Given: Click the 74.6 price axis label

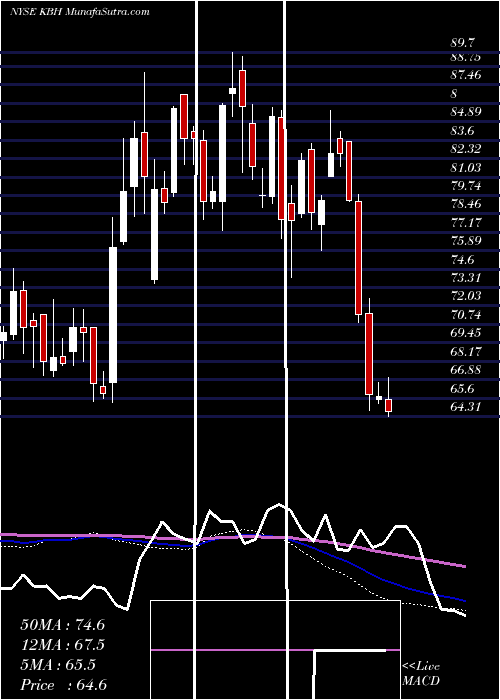Looking at the screenshot, I should (x=463, y=260).
